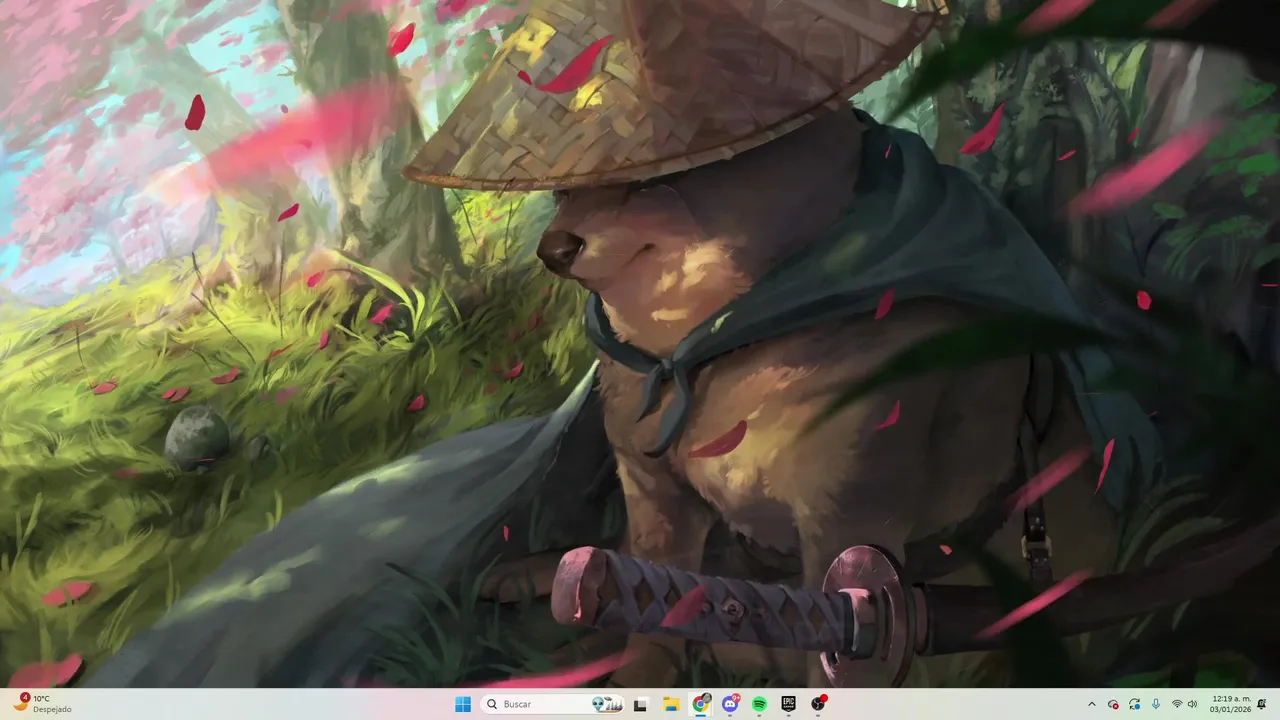The image size is (1280, 720).
Task: Switch to Google Chrome in the taskbar
Action: pos(701,704)
